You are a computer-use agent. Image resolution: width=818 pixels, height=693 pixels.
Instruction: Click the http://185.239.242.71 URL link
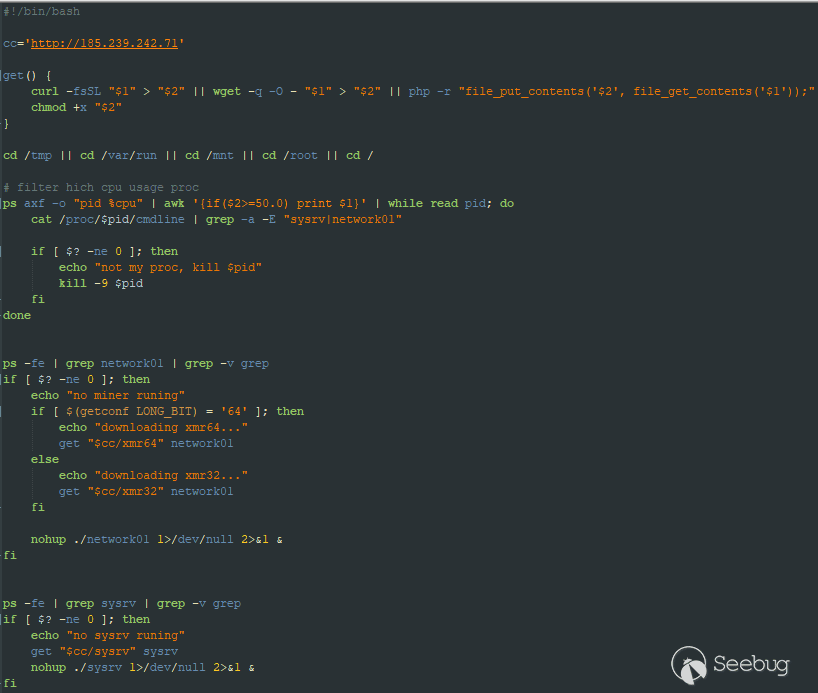point(104,43)
